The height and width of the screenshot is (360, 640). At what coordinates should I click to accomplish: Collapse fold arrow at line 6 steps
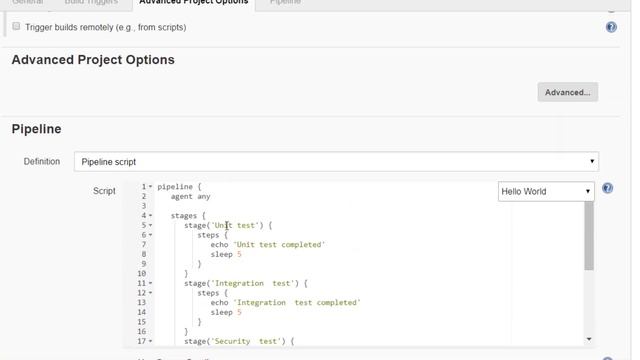[150, 235]
